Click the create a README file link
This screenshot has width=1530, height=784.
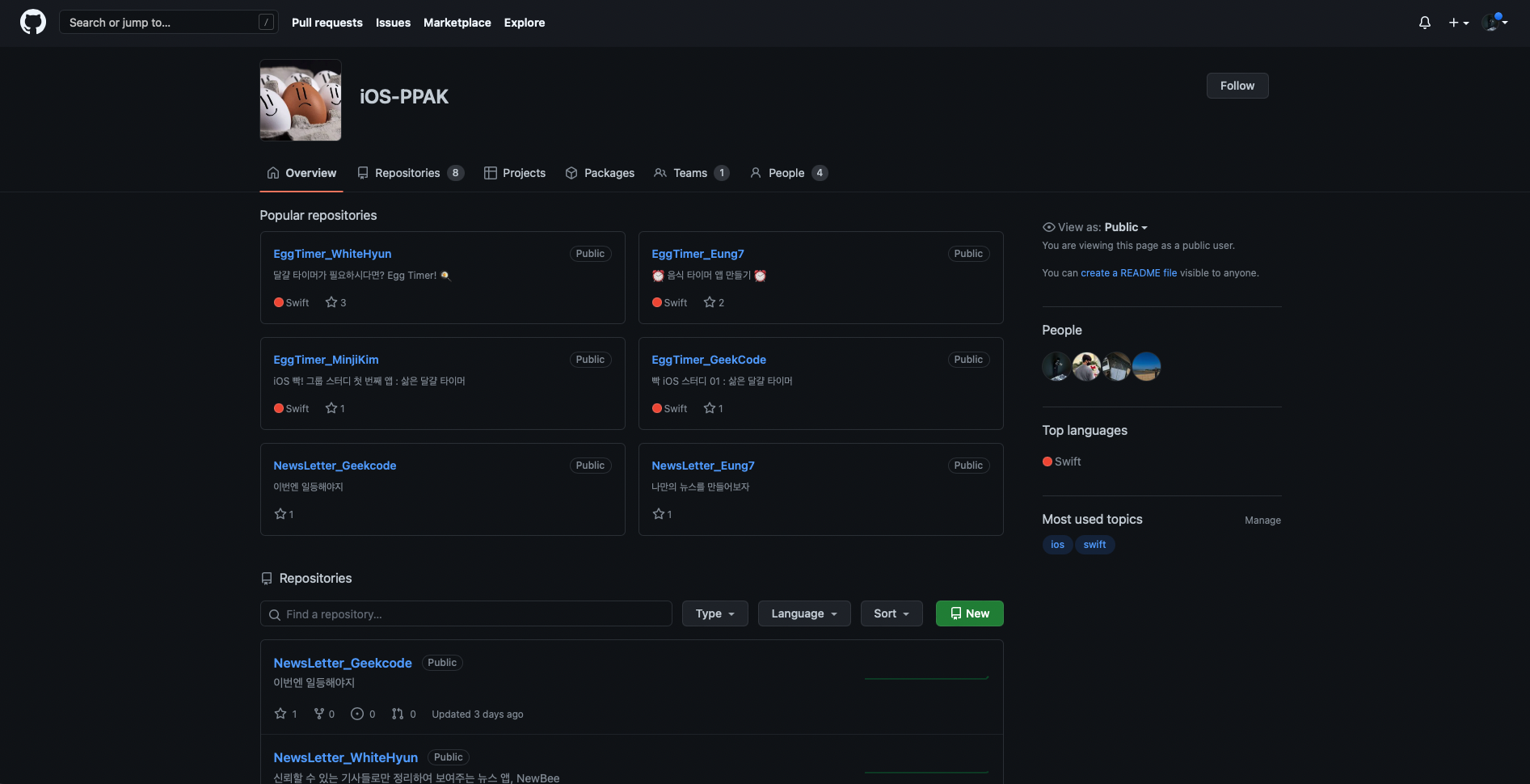pos(1129,273)
